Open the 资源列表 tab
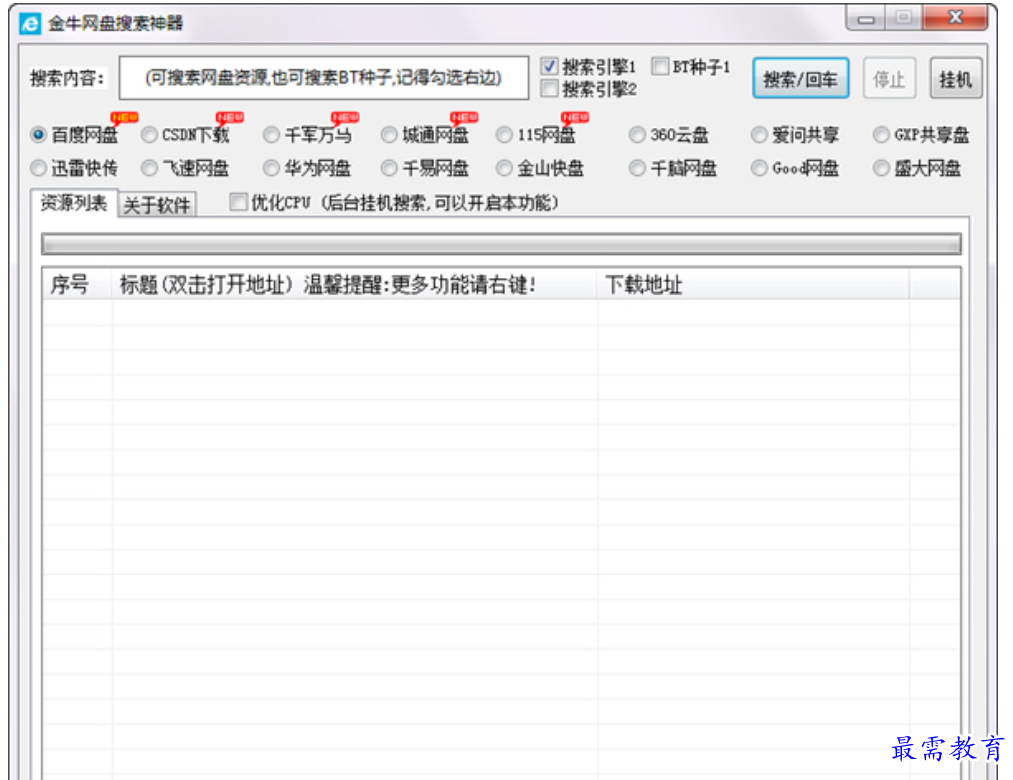This screenshot has width=1013, height=780. point(74,203)
